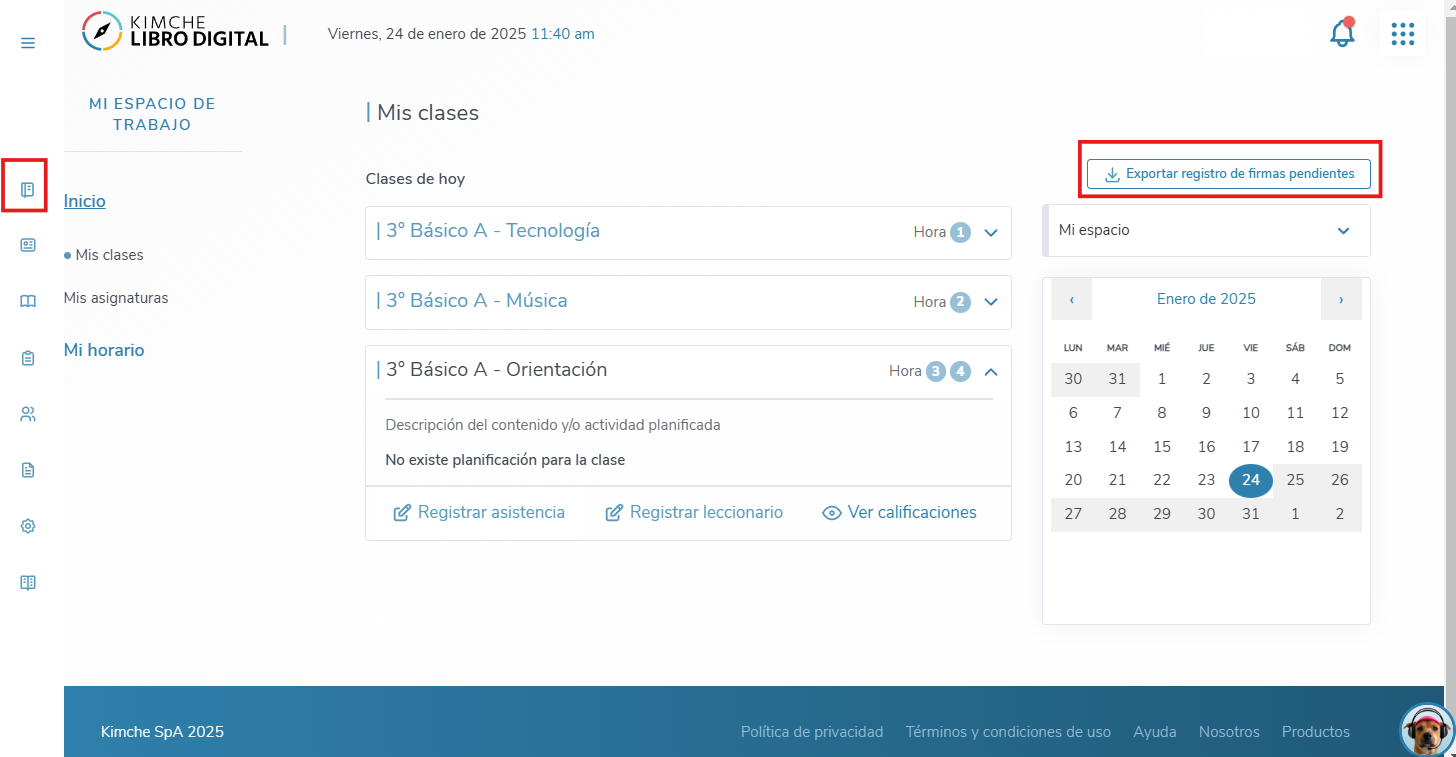
Task: Open Mi horario in the side menu
Action: [104, 350]
